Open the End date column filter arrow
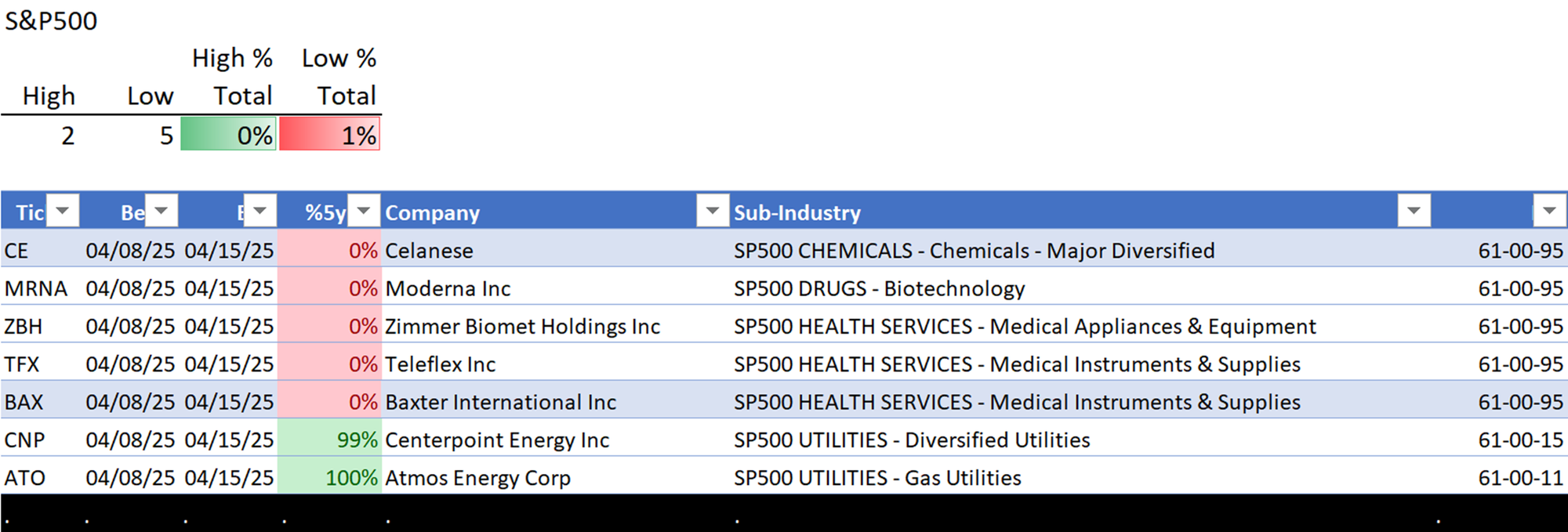Image resolution: width=1568 pixels, height=532 pixels. (x=260, y=211)
